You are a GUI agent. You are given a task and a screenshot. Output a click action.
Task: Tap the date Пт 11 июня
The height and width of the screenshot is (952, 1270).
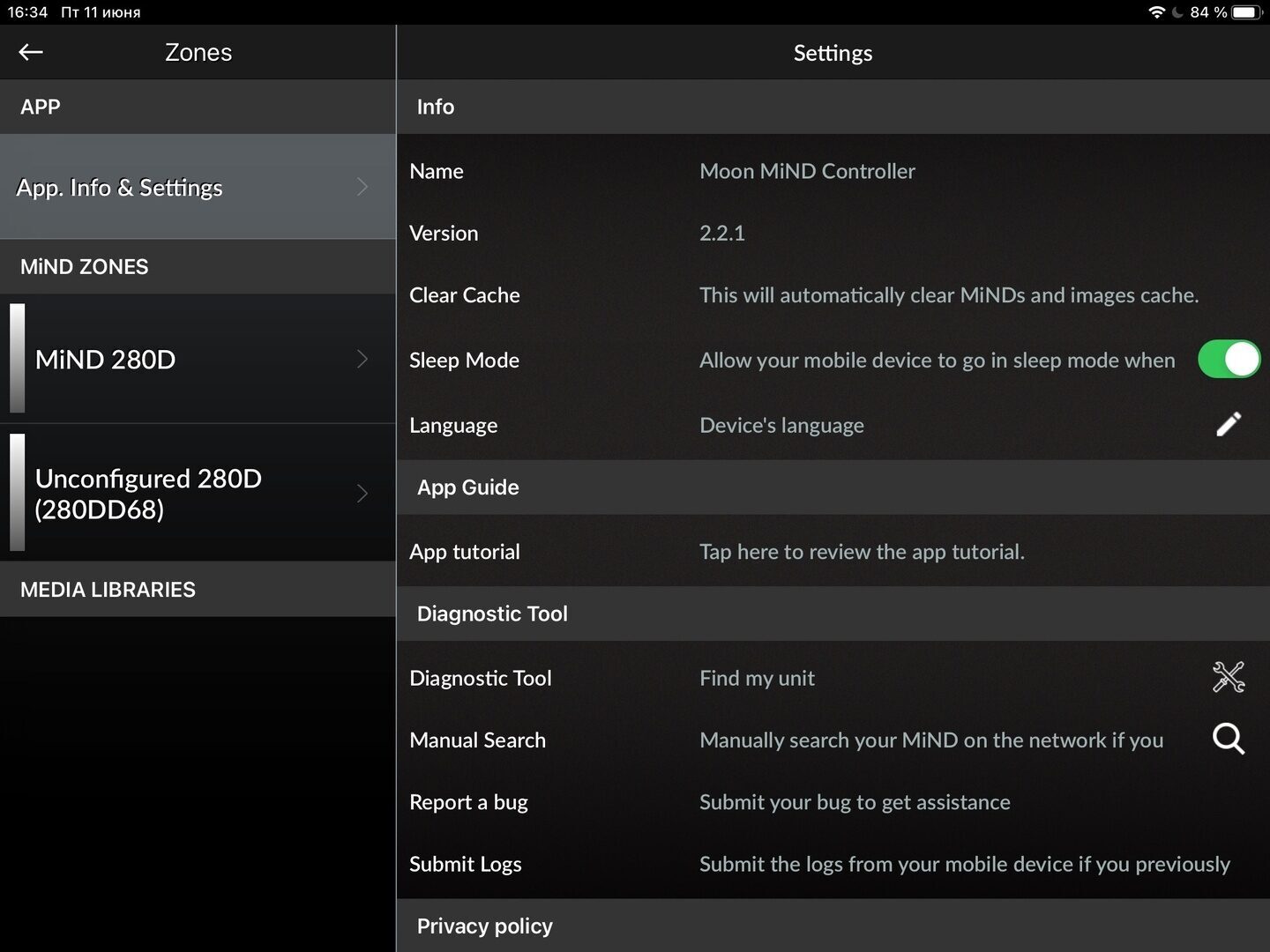pyautogui.click(x=101, y=12)
